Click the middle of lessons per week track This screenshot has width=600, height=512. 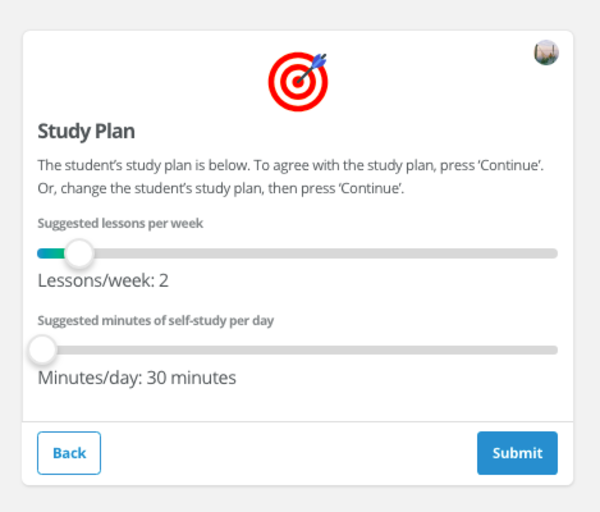click(297, 253)
